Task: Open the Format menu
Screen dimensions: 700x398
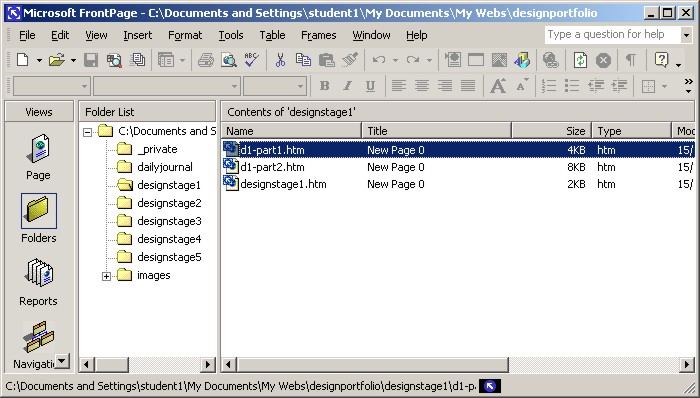Action: pos(185,35)
